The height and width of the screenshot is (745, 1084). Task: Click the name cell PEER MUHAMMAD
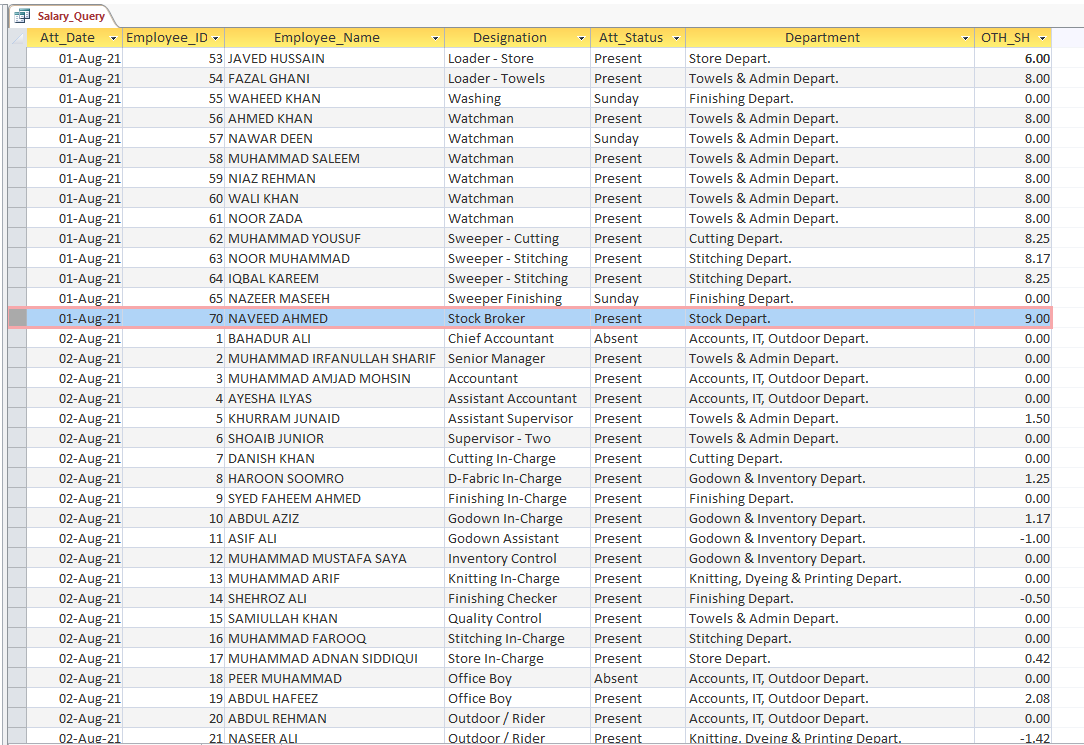[335, 679]
